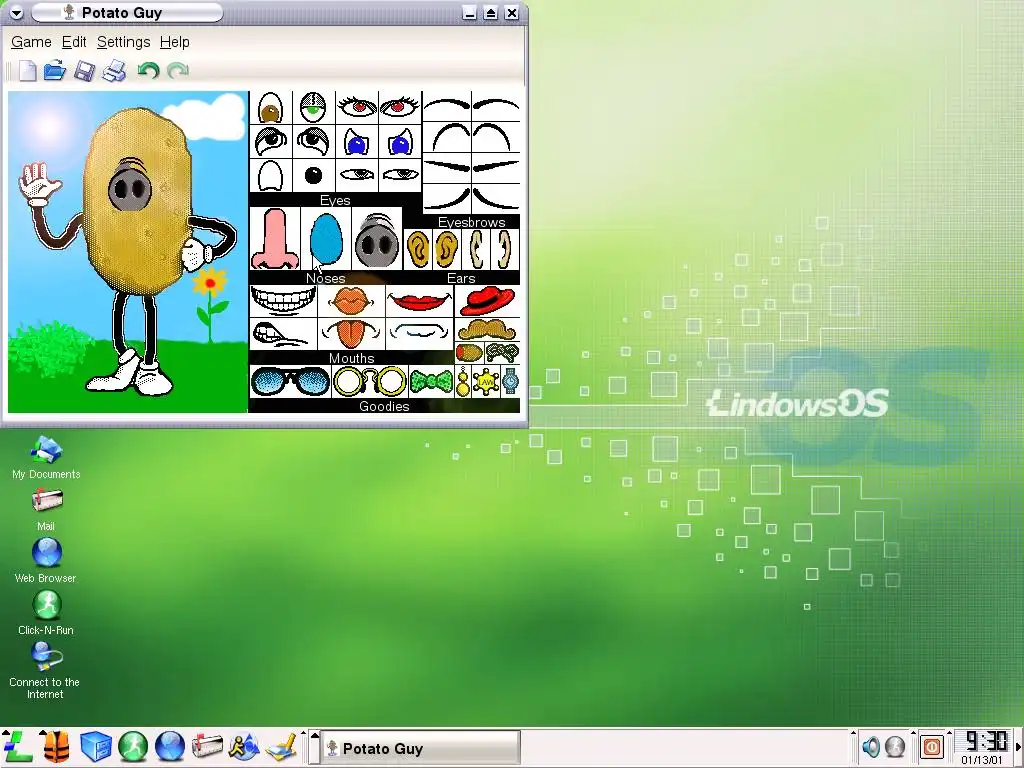Viewport: 1024px width, 768px height.
Task: Click the New file toolbar icon
Action: coord(27,71)
